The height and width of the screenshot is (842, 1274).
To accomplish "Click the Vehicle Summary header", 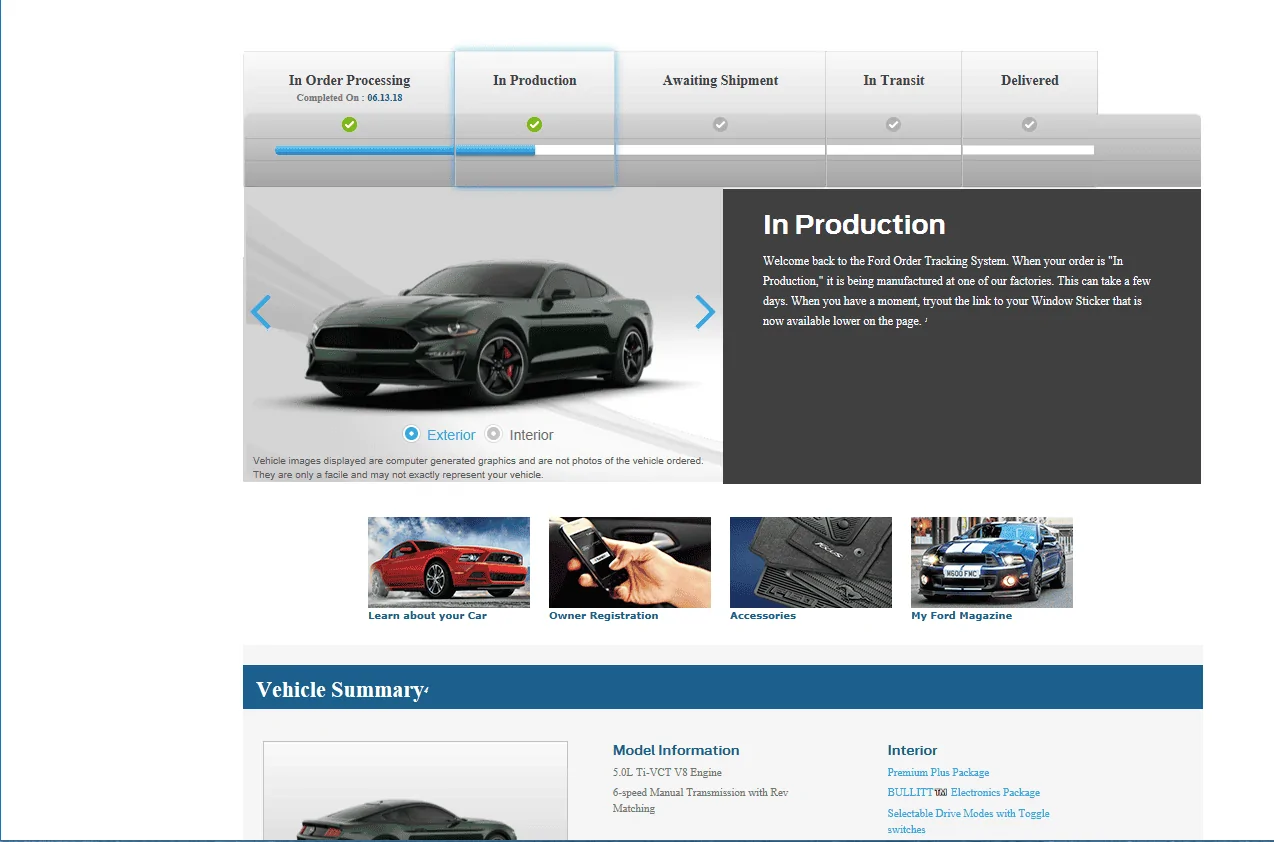I will click(x=722, y=688).
